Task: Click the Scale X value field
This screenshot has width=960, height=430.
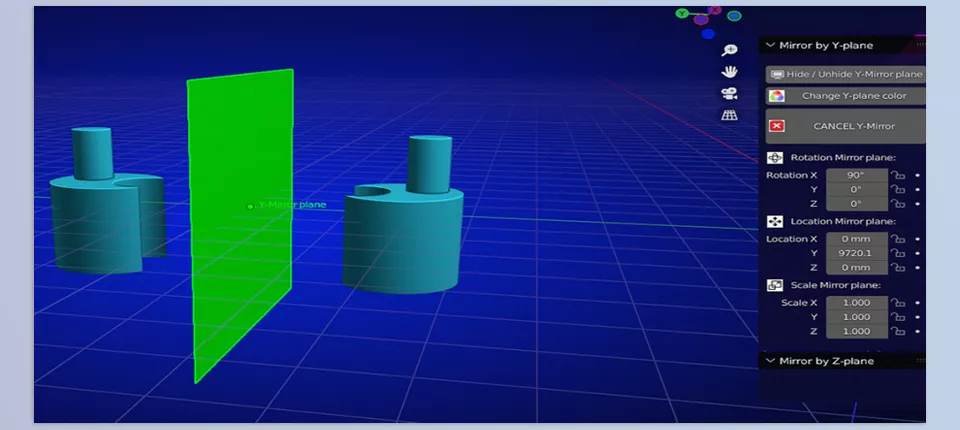Action: pos(856,303)
